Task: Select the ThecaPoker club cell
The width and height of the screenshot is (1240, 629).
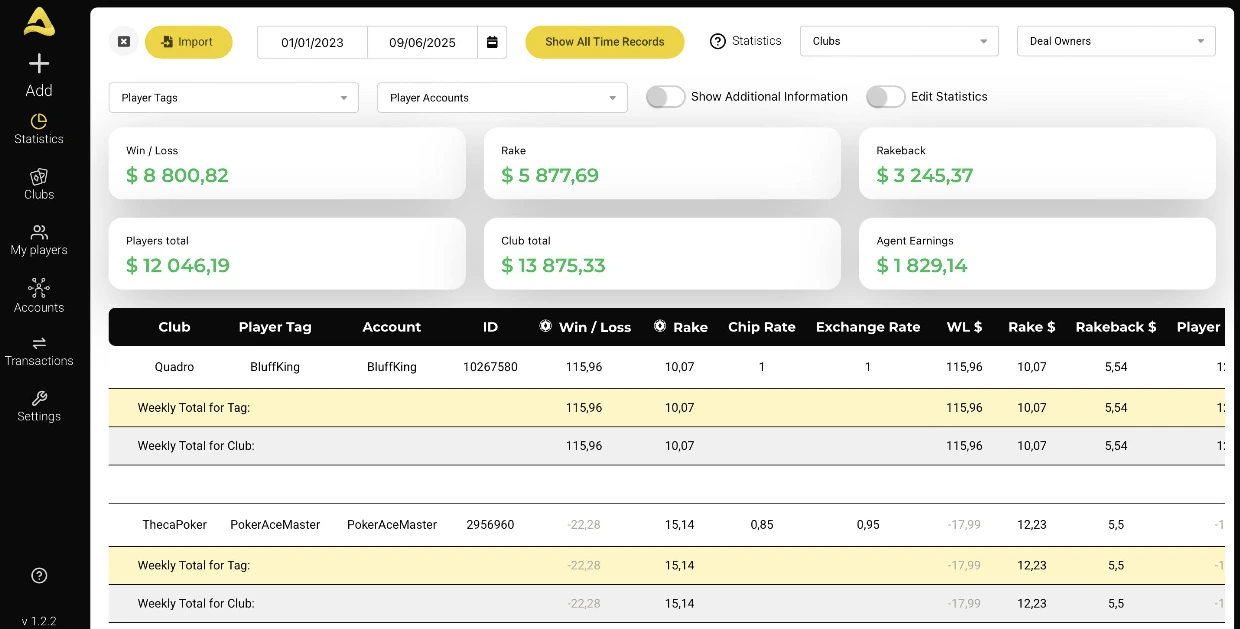Action: point(175,525)
